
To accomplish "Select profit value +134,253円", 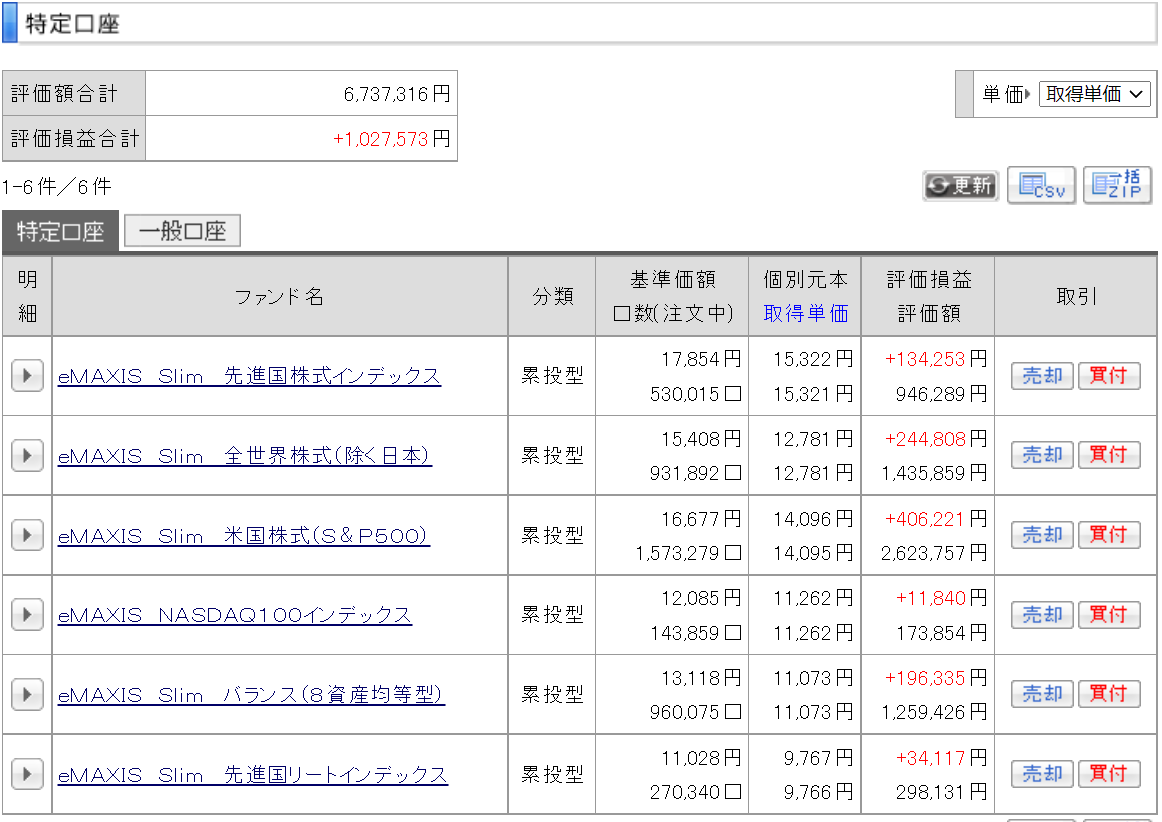I will tap(936, 359).
